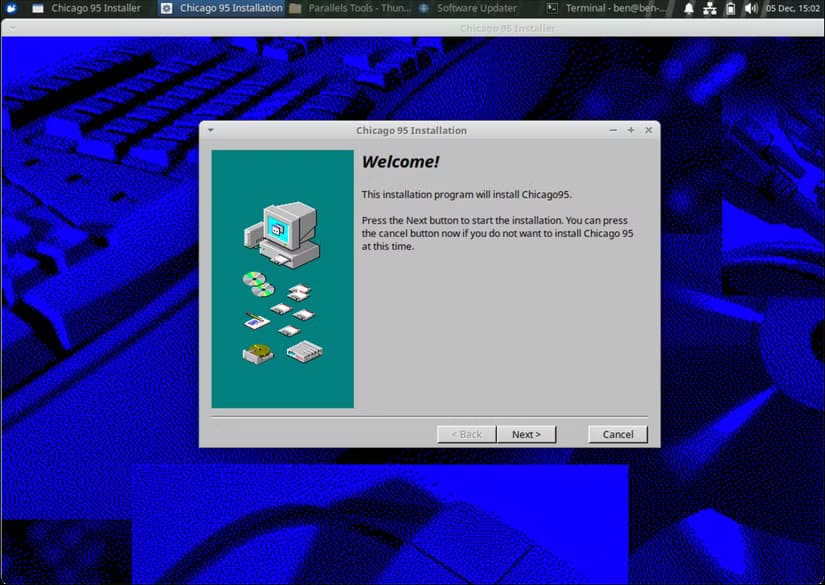Open the Chicago 95 Installation window menu arrow
Viewport: 825px width, 585px height.
(x=210, y=130)
